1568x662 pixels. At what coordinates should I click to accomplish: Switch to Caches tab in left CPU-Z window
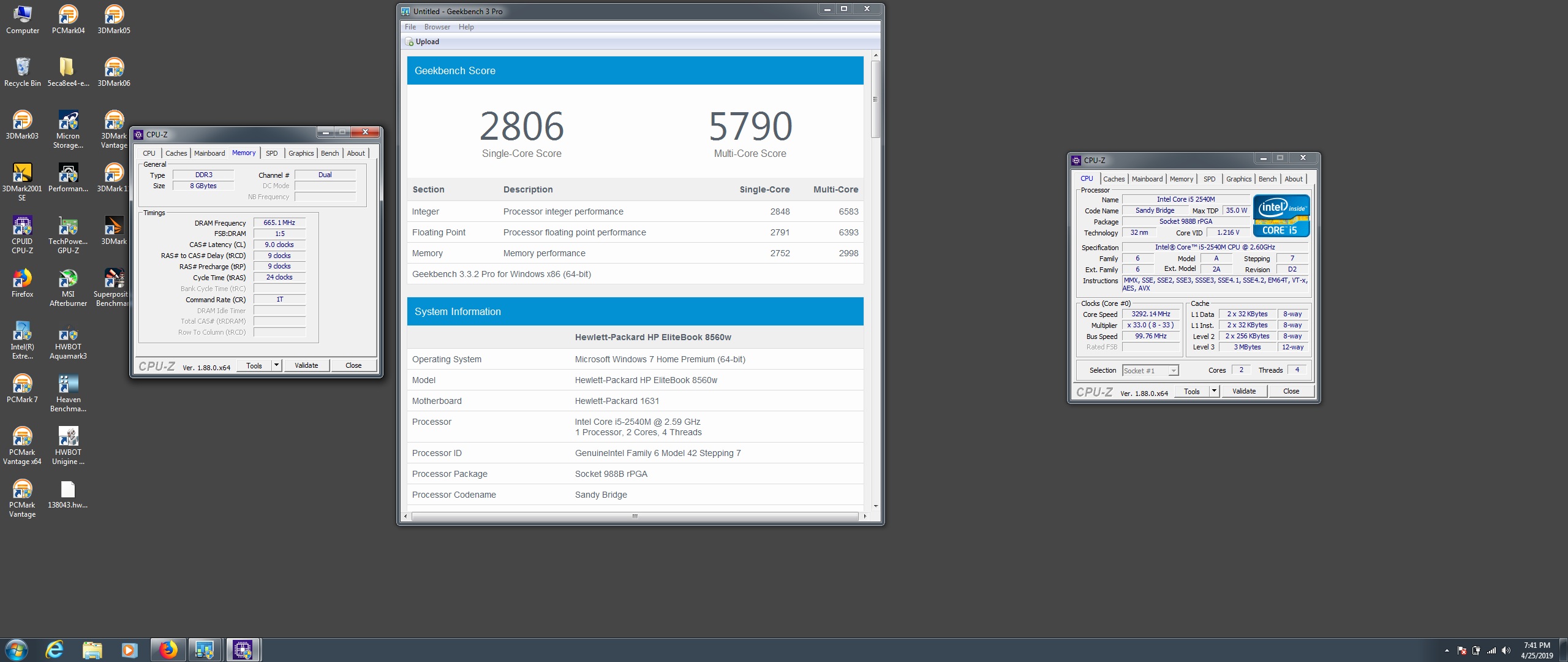tap(176, 153)
